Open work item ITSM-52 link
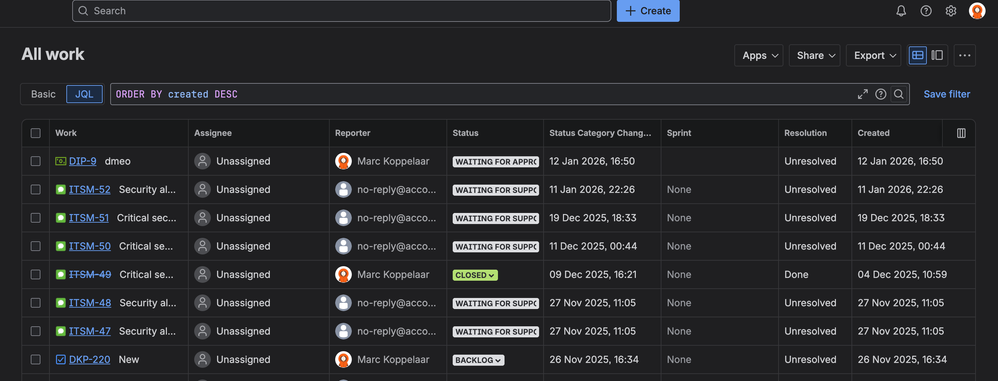The height and width of the screenshot is (381, 998). [x=90, y=190]
